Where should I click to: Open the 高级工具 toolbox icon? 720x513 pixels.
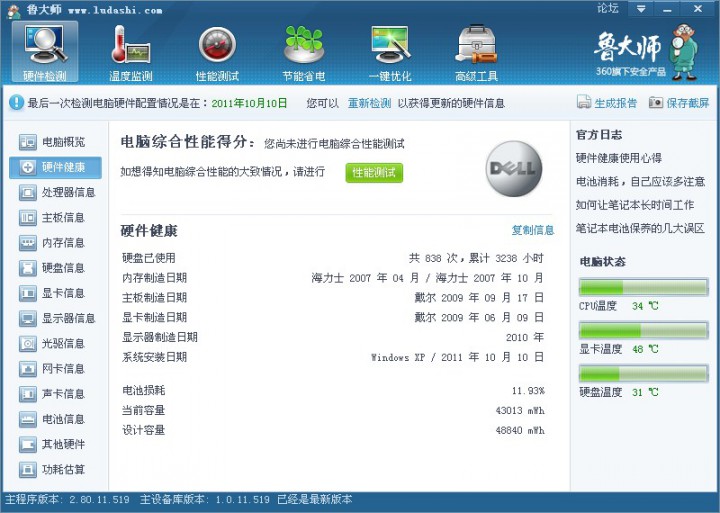477,50
